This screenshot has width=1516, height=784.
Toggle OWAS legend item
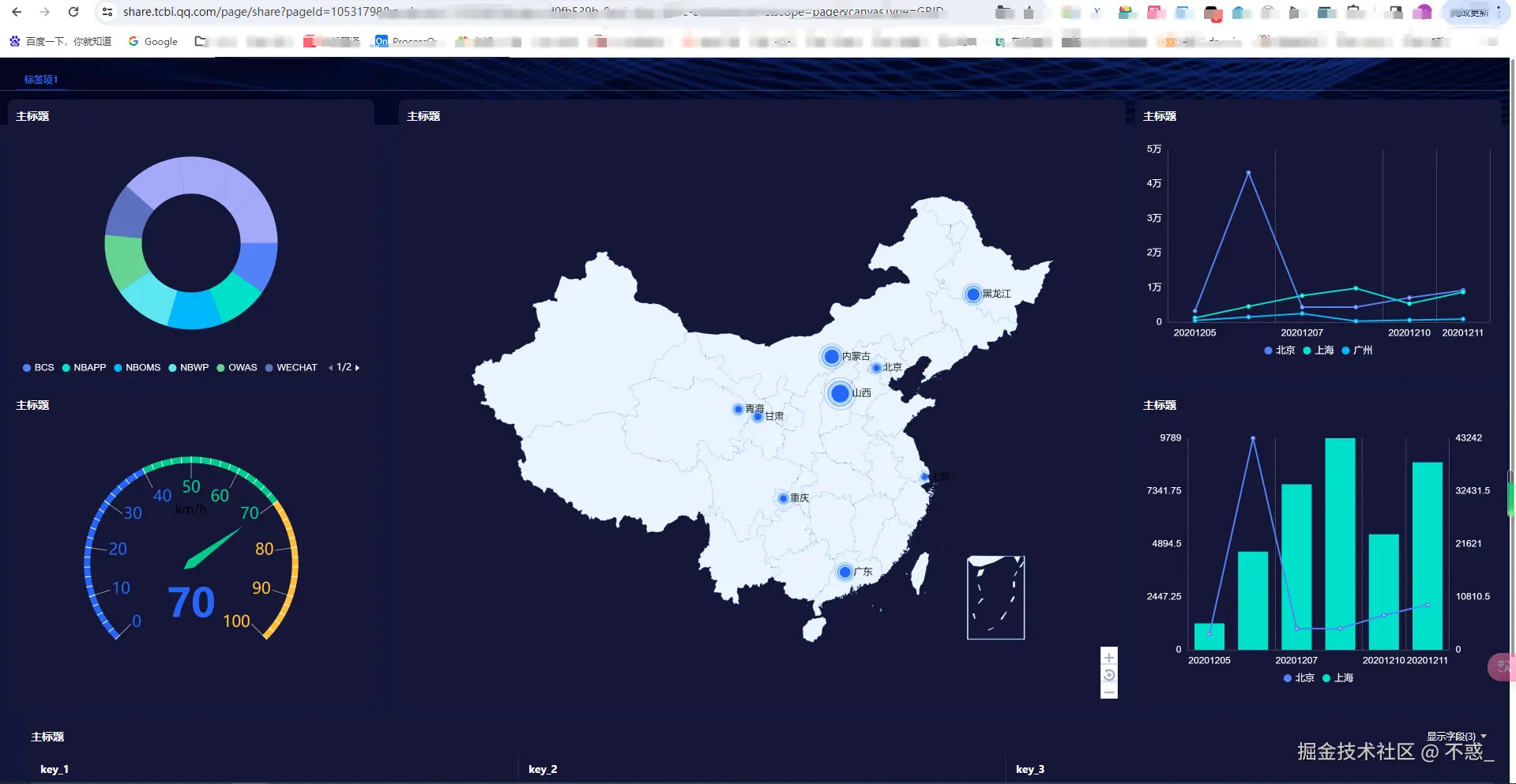(x=237, y=368)
